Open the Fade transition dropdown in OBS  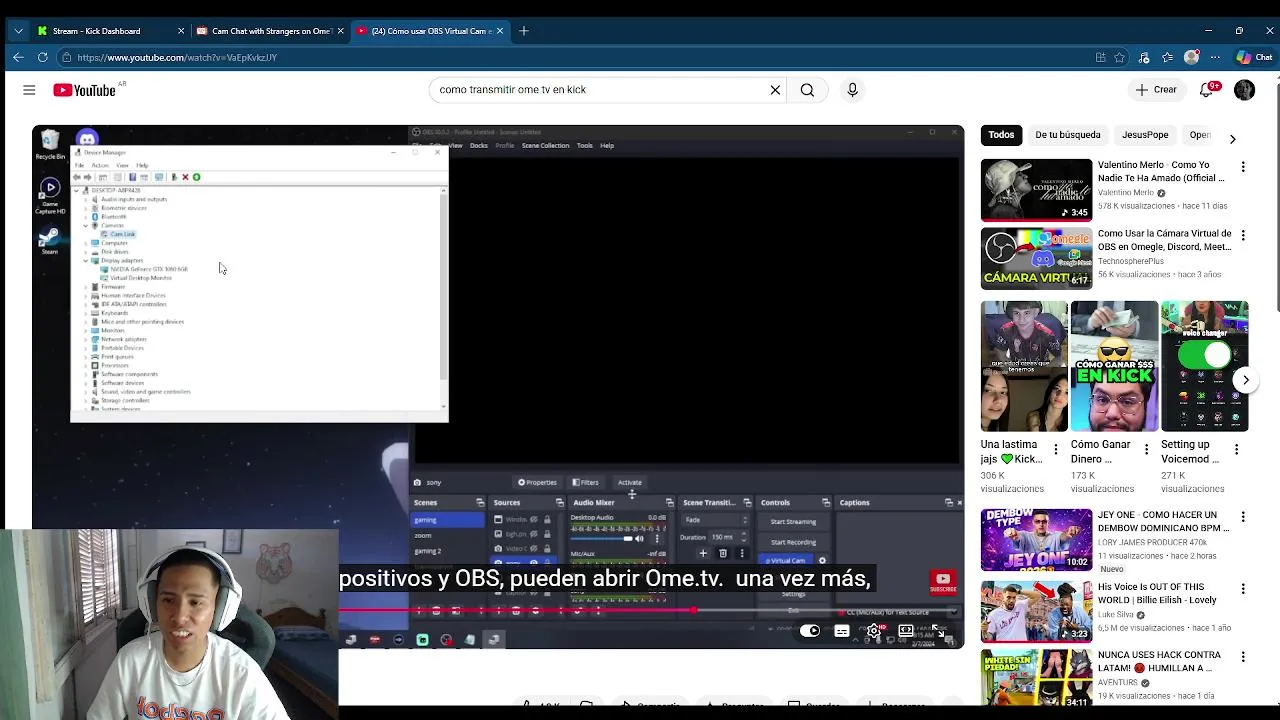coord(716,520)
